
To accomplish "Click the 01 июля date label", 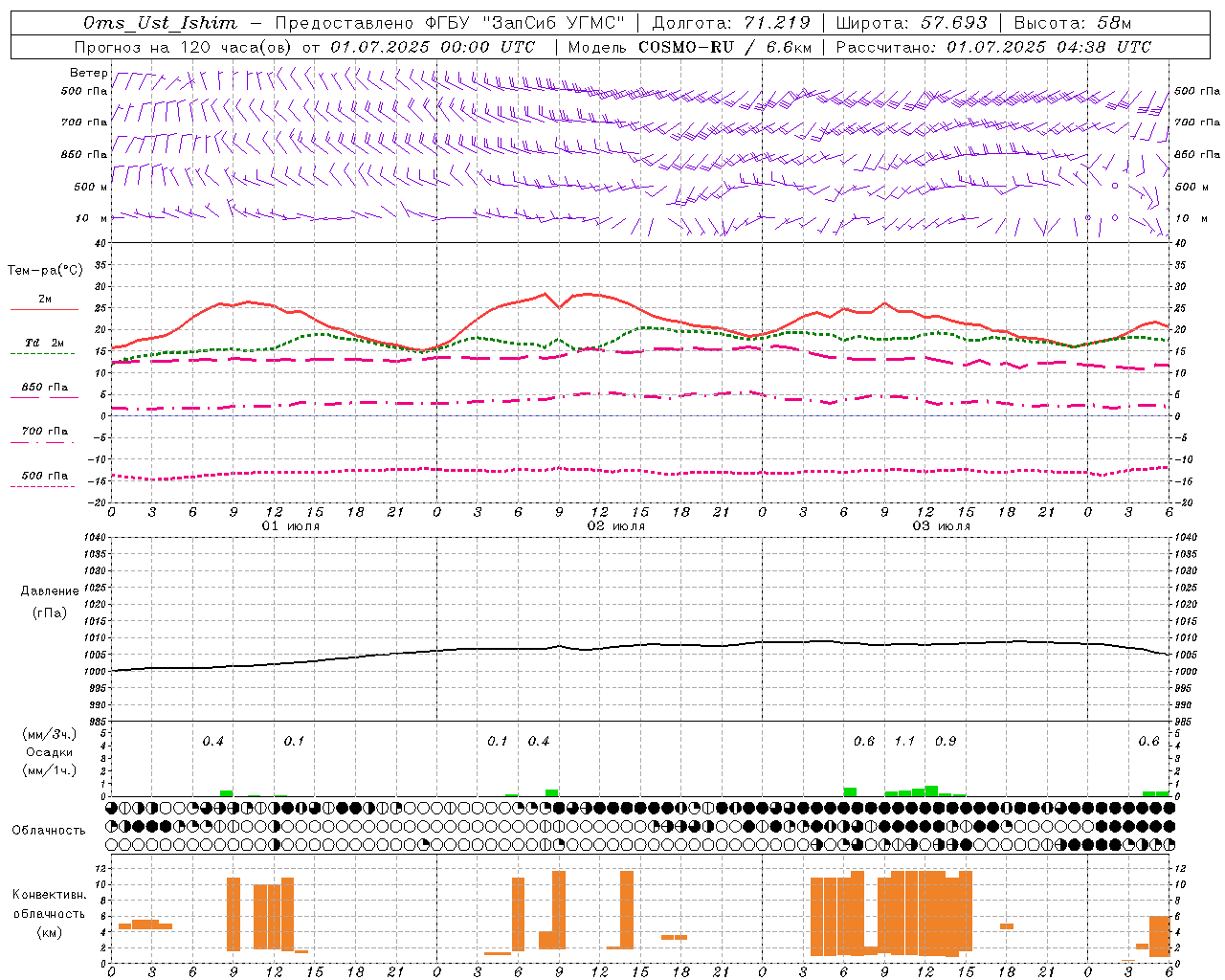I will point(291,526).
